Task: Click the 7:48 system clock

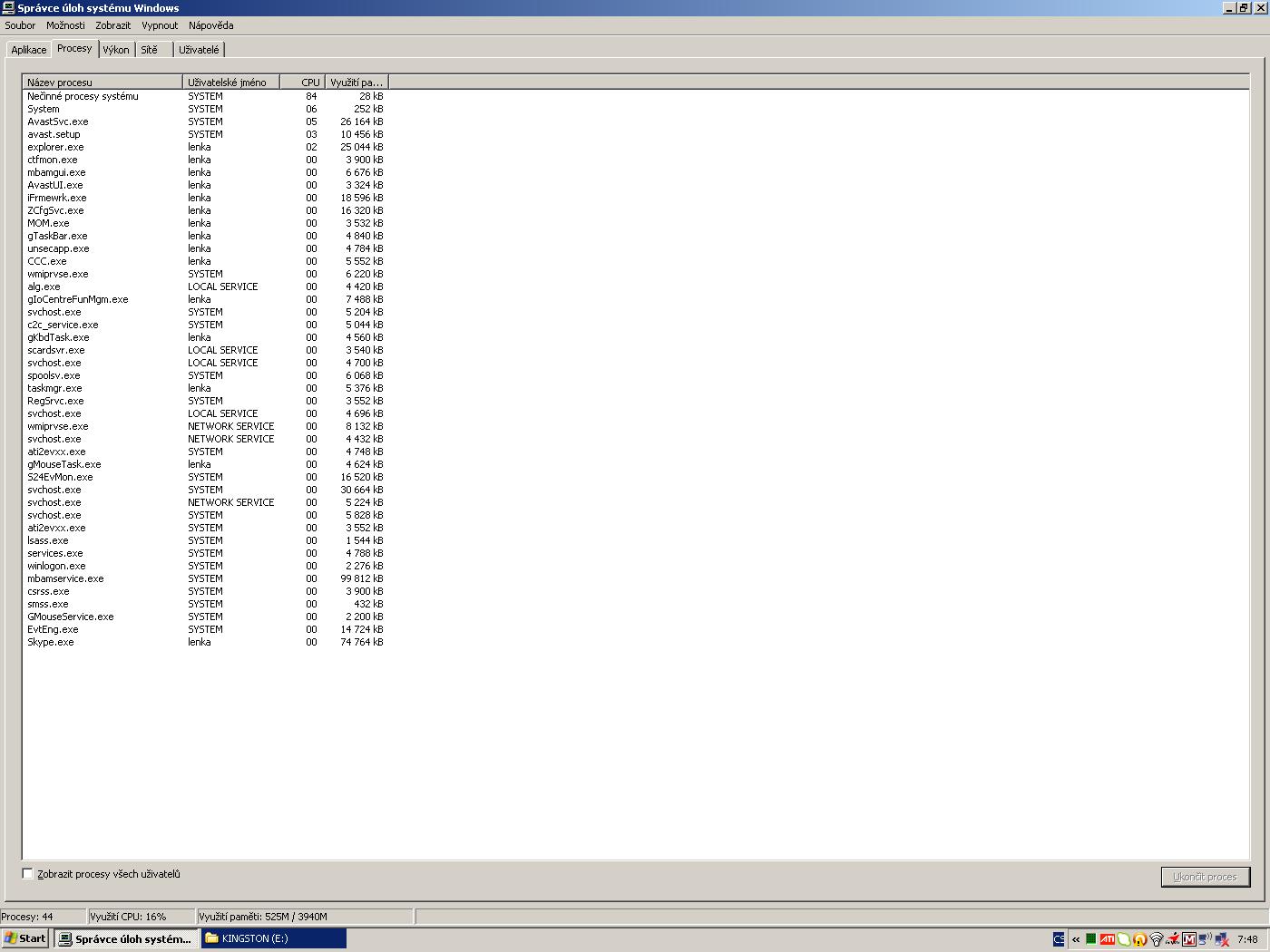Action: (1247, 939)
